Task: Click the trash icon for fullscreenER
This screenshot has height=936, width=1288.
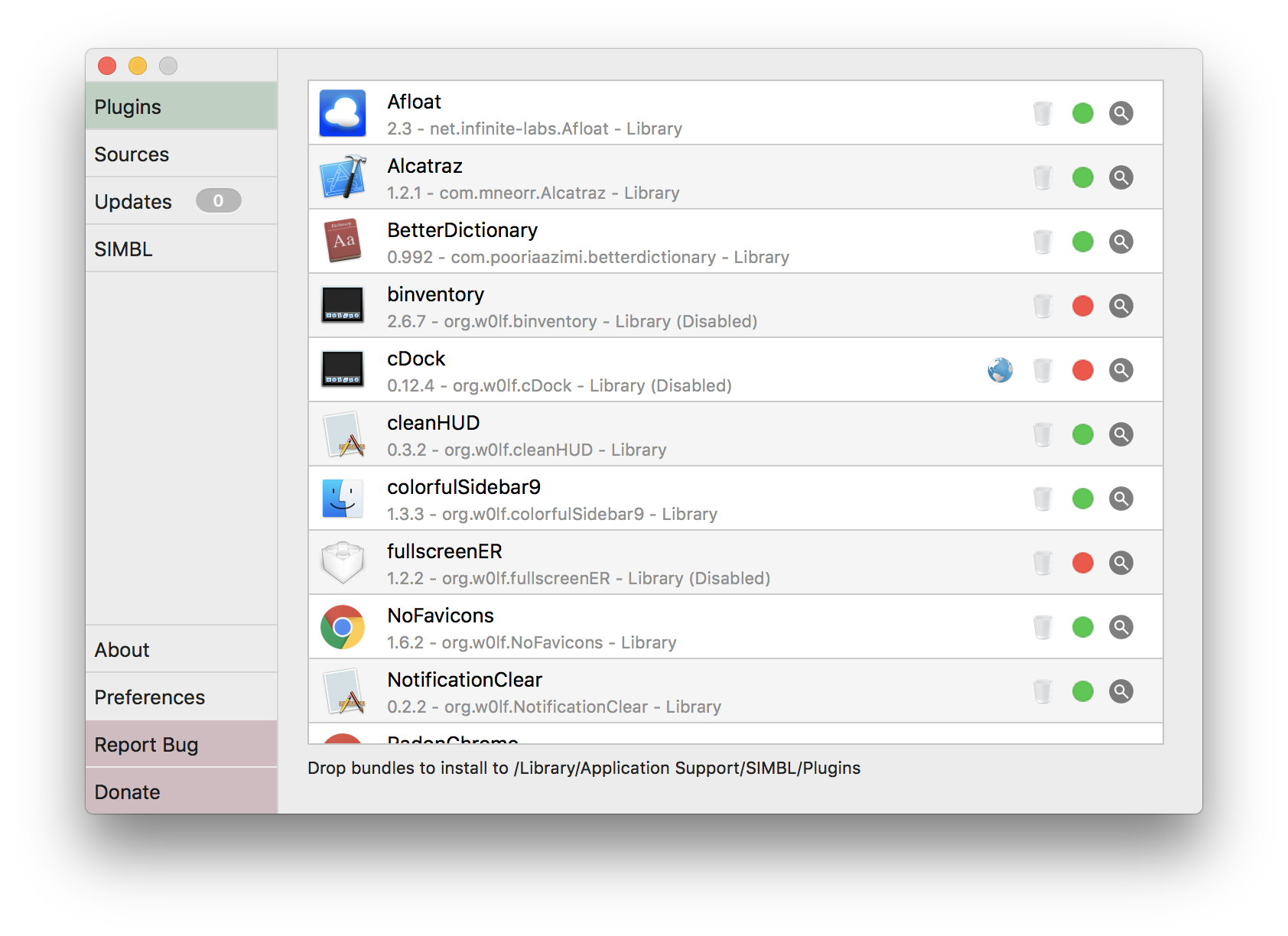Action: pyautogui.click(x=1043, y=563)
